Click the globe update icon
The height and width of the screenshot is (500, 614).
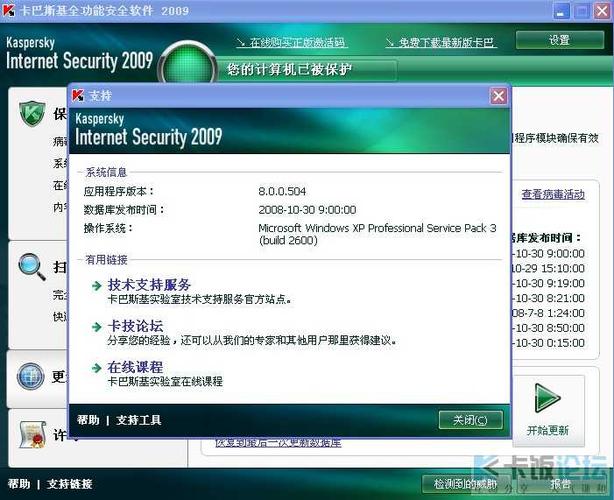[31, 376]
